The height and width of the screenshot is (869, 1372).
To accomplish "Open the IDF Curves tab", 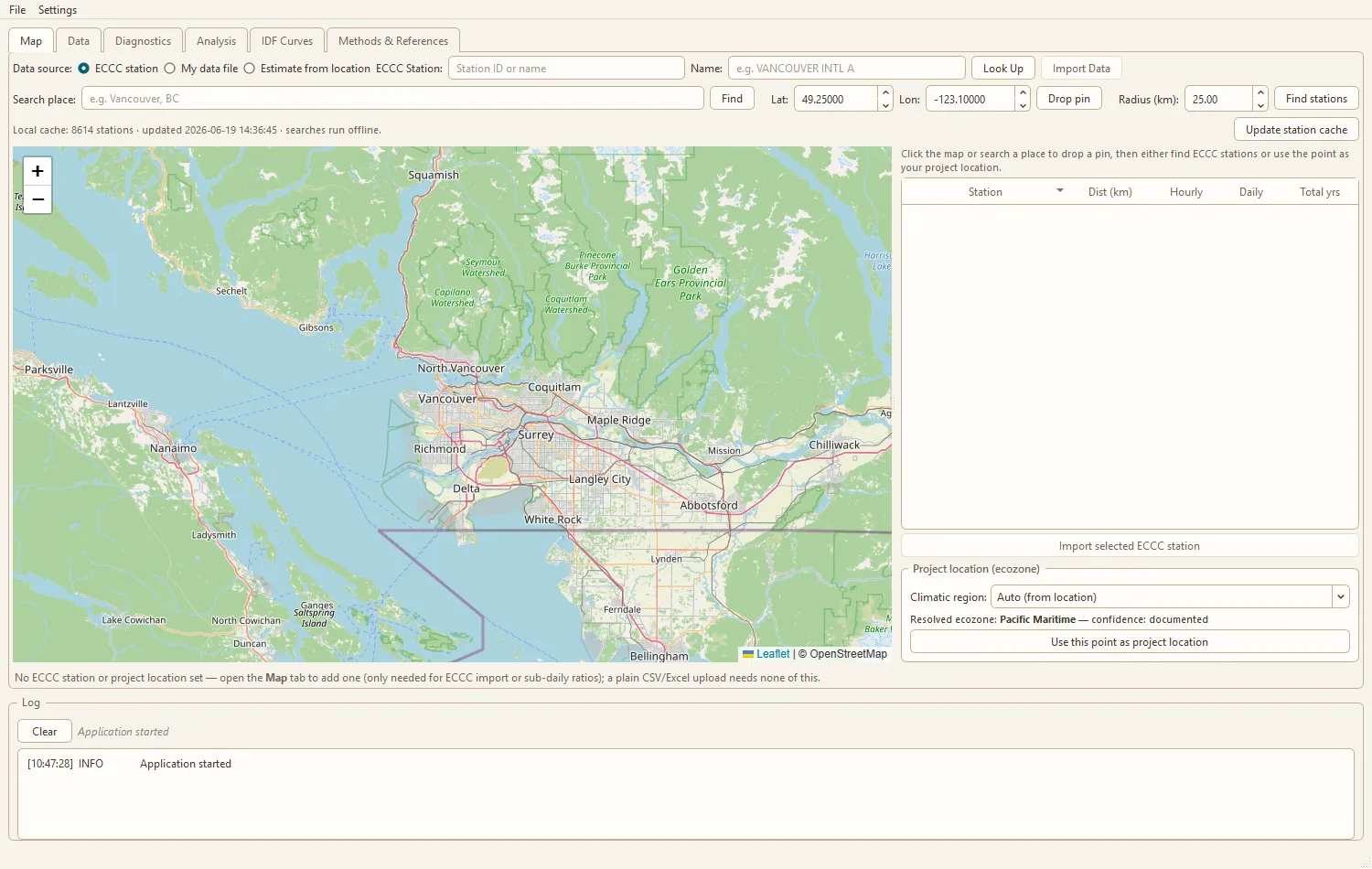I will [287, 41].
